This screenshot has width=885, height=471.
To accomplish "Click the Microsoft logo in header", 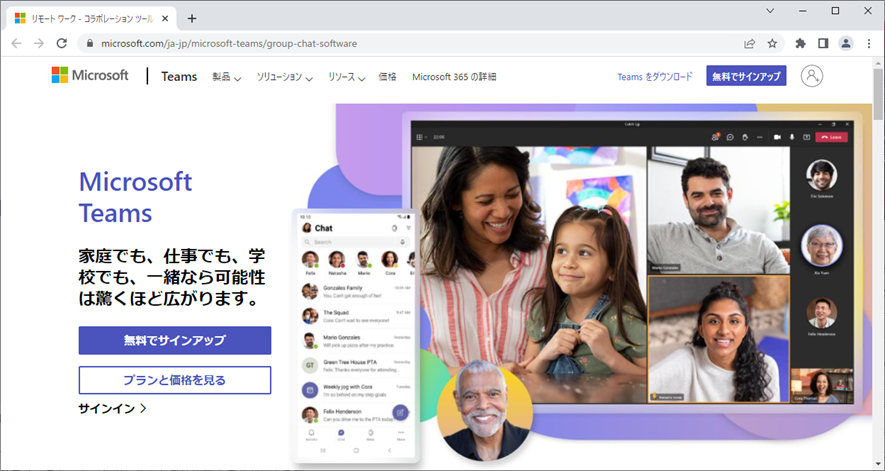I will 90,75.
